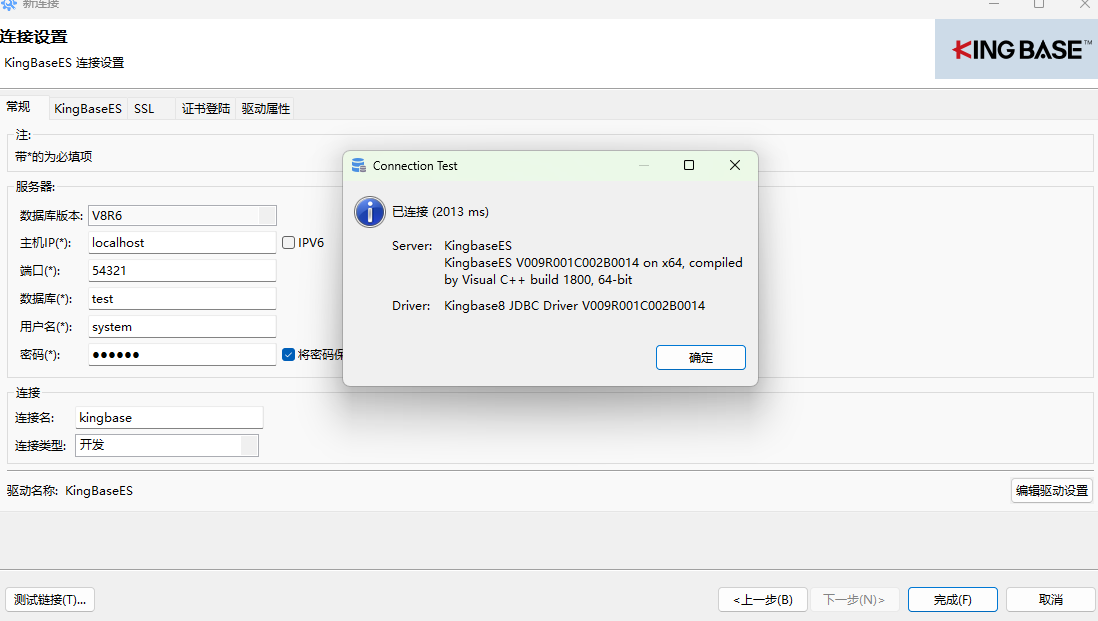This screenshot has width=1098, height=621.
Task: Click the 完成(F) button
Action: tap(952, 599)
